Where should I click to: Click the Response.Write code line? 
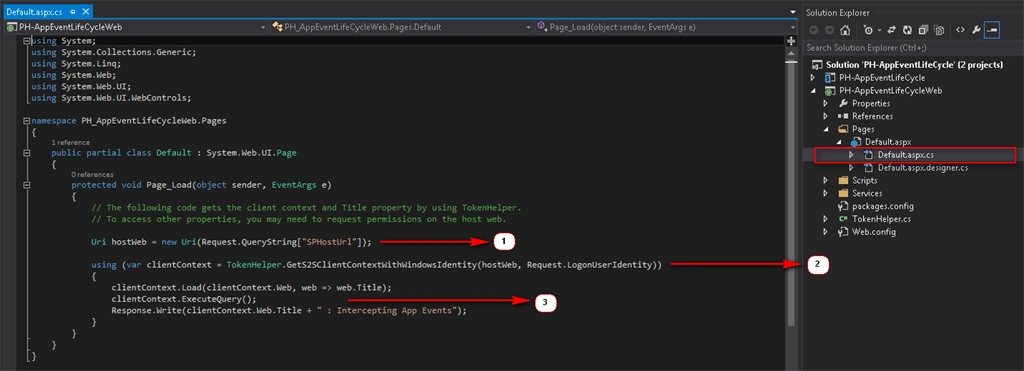click(x=289, y=310)
